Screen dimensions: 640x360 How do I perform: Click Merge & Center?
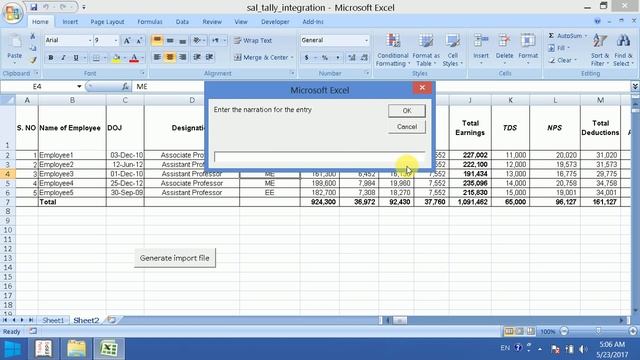(x=261, y=58)
